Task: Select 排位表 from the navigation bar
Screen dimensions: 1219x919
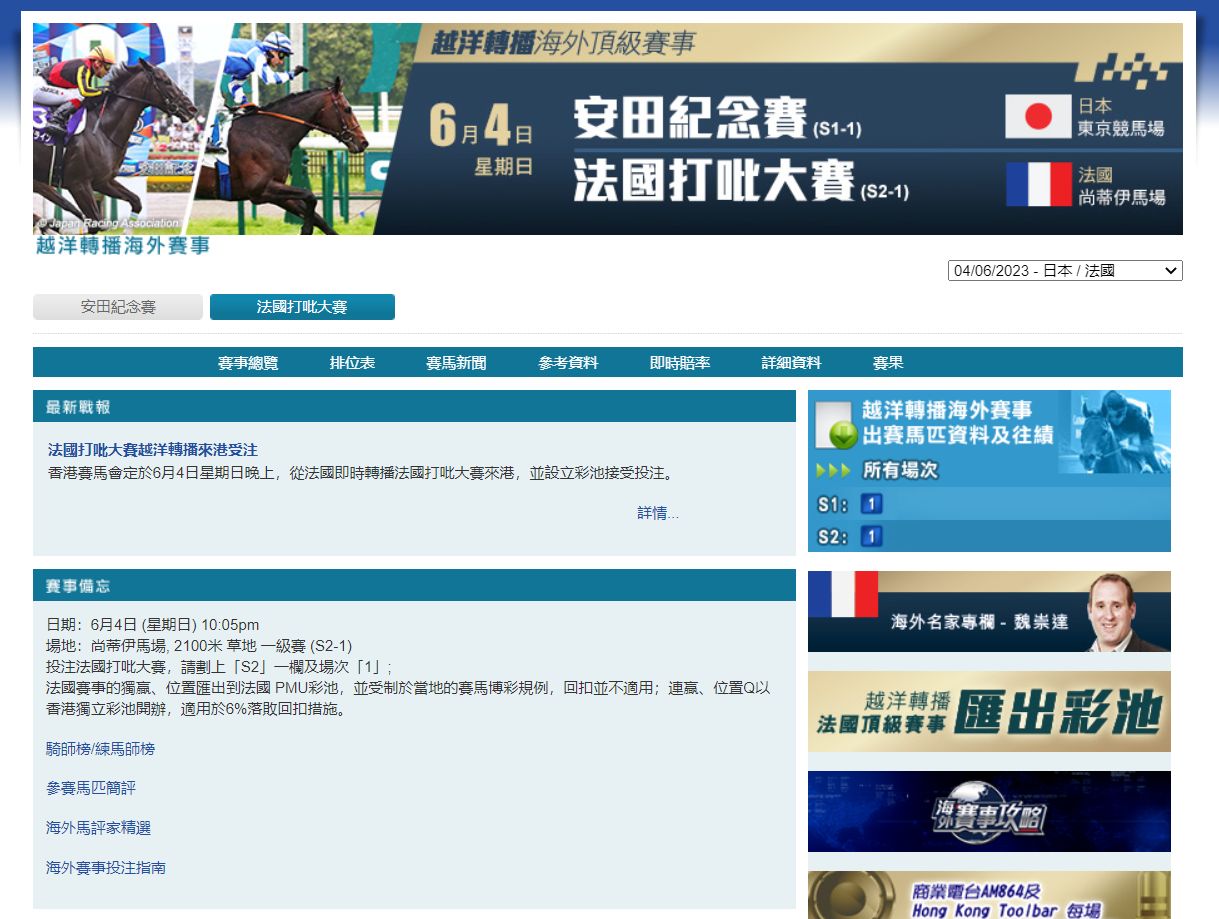Action: (x=352, y=363)
